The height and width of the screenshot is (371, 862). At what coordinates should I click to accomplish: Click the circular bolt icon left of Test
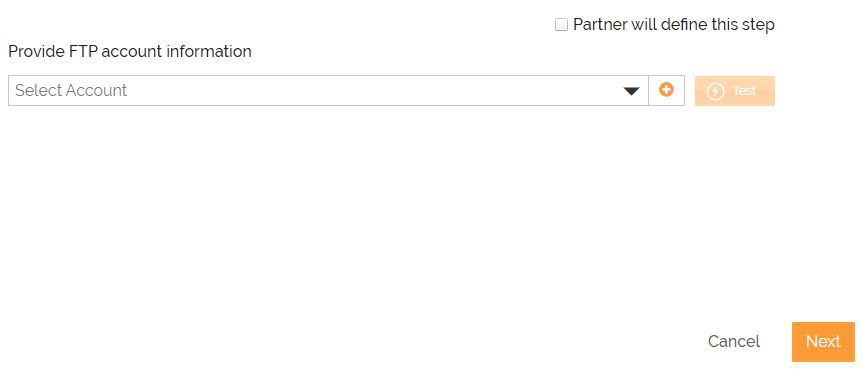(x=715, y=91)
